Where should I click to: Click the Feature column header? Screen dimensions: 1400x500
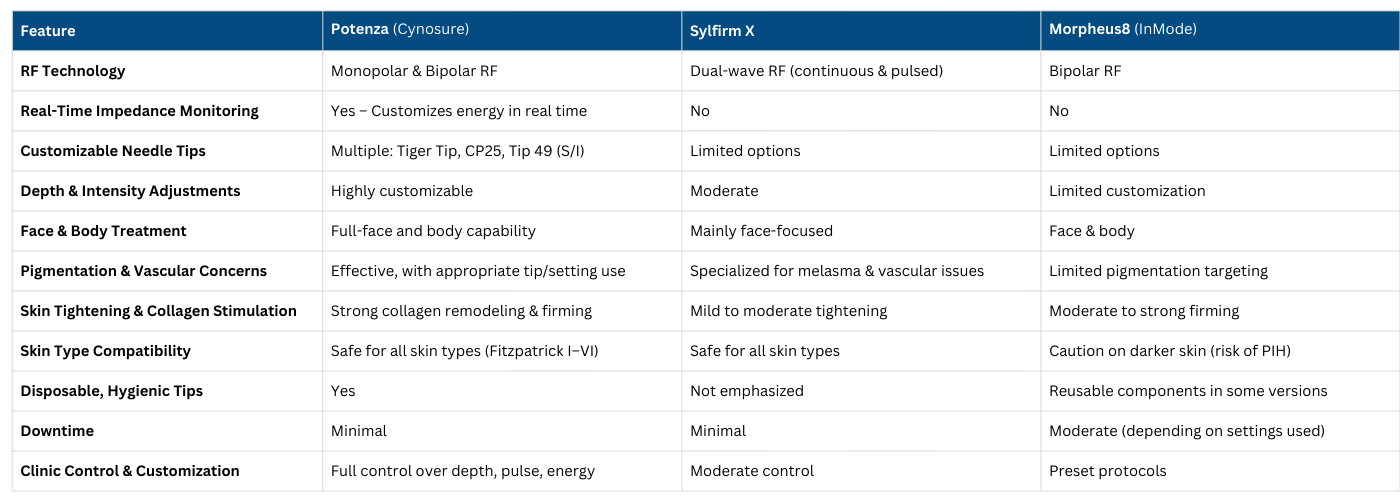tap(48, 31)
